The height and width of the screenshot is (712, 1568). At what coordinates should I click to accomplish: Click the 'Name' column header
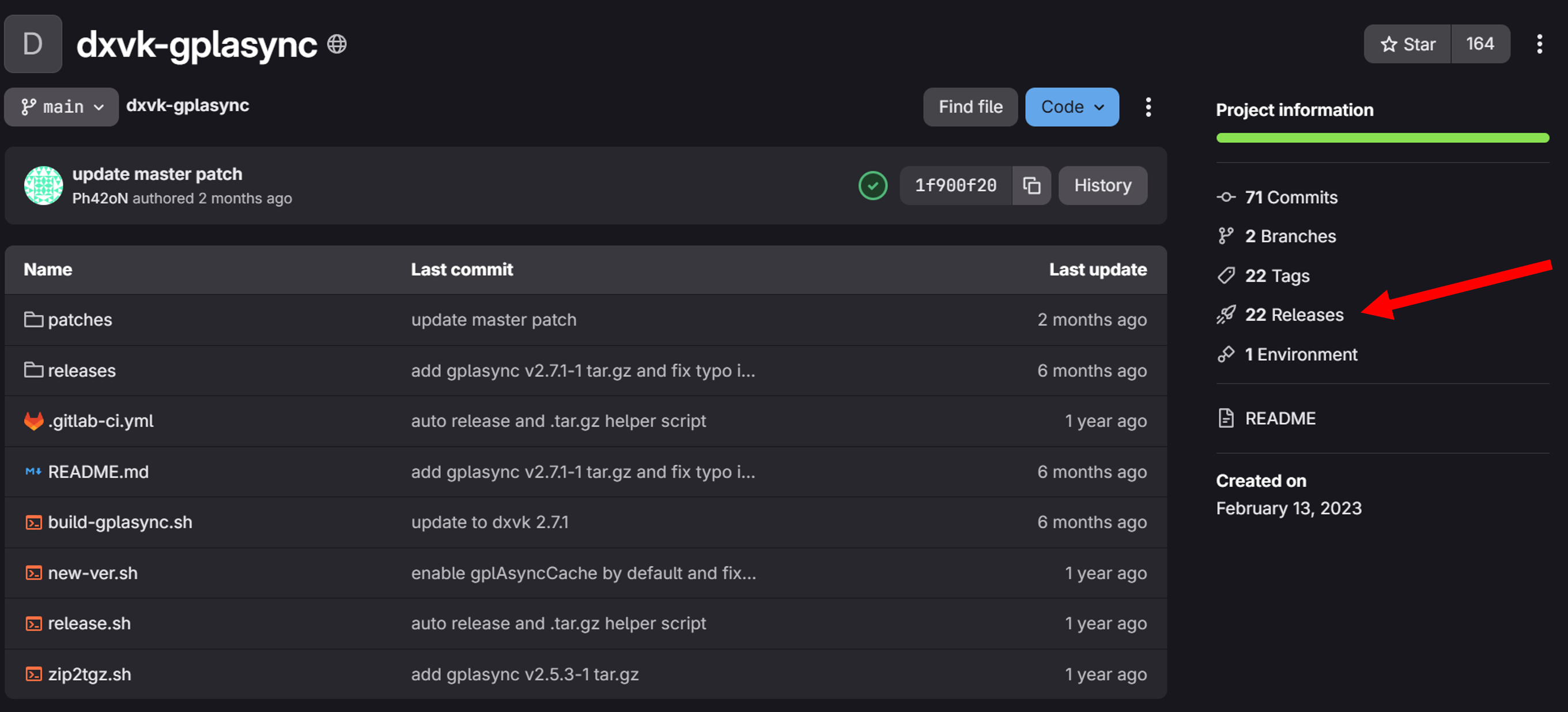(x=48, y=270)
